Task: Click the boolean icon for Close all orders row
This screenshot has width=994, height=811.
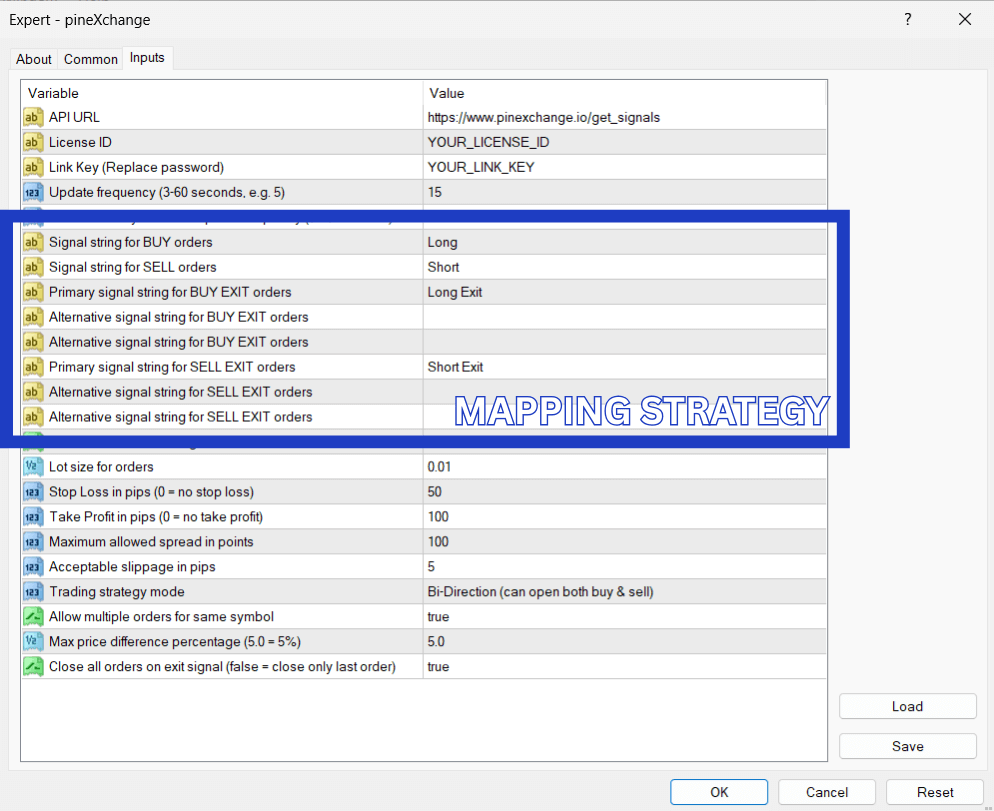Action: [32, 666]
